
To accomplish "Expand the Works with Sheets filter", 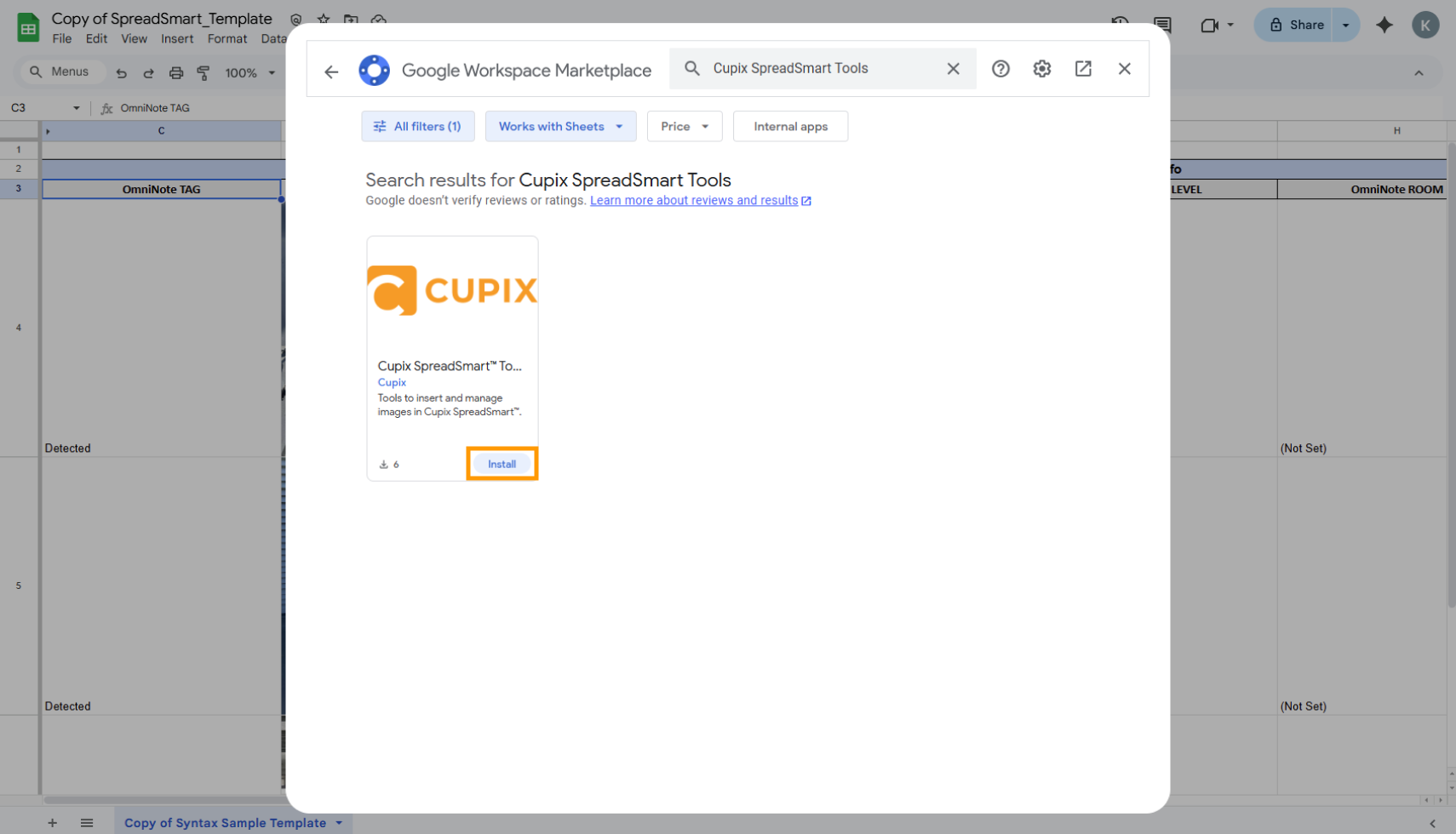I will tap(560, 126).
